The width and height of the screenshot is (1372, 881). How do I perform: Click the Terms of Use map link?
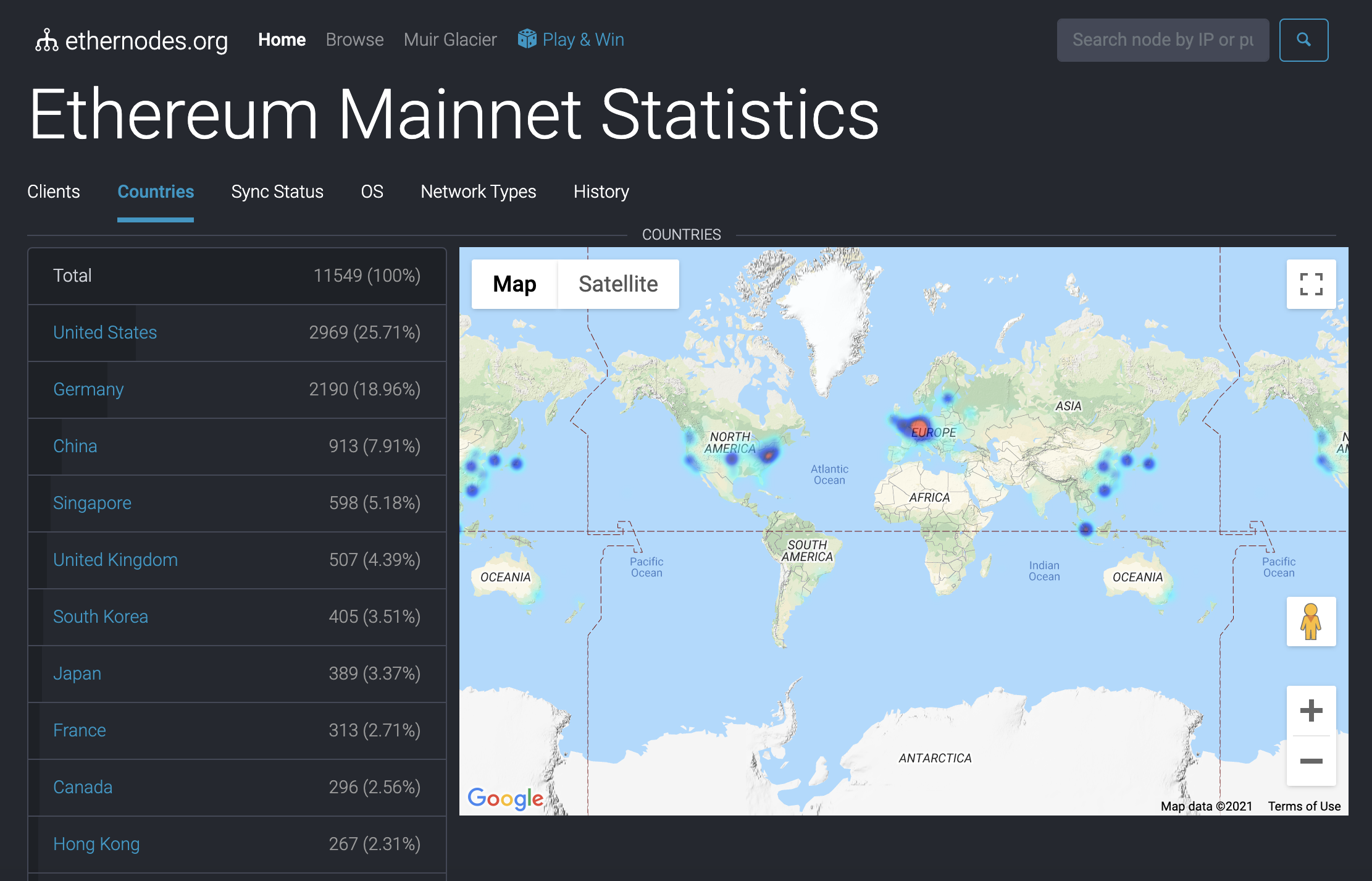click(x=1304, y=806)
